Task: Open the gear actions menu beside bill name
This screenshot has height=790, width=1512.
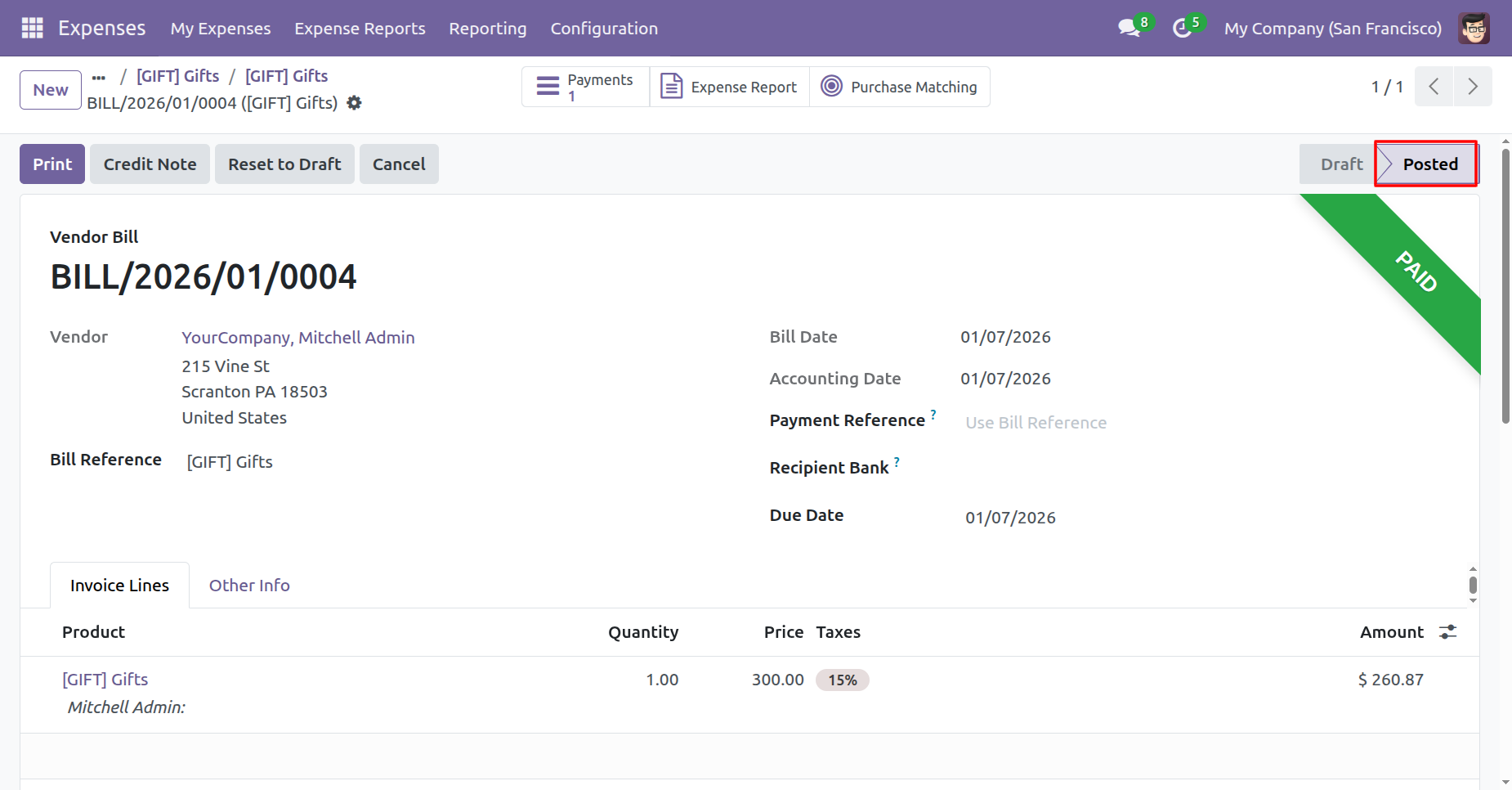Action: (354, 103)
